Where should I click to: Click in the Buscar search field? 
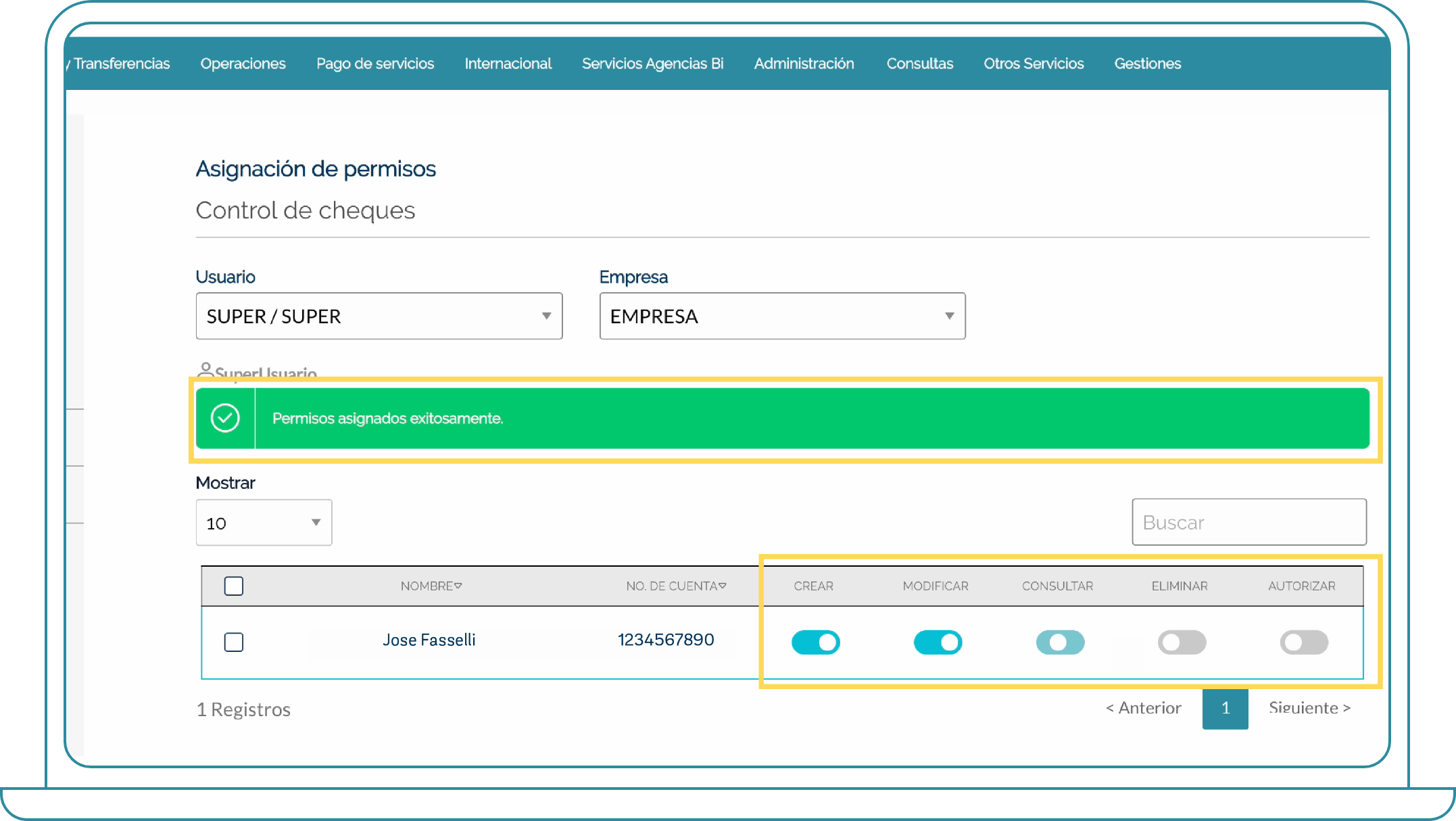1249,522
